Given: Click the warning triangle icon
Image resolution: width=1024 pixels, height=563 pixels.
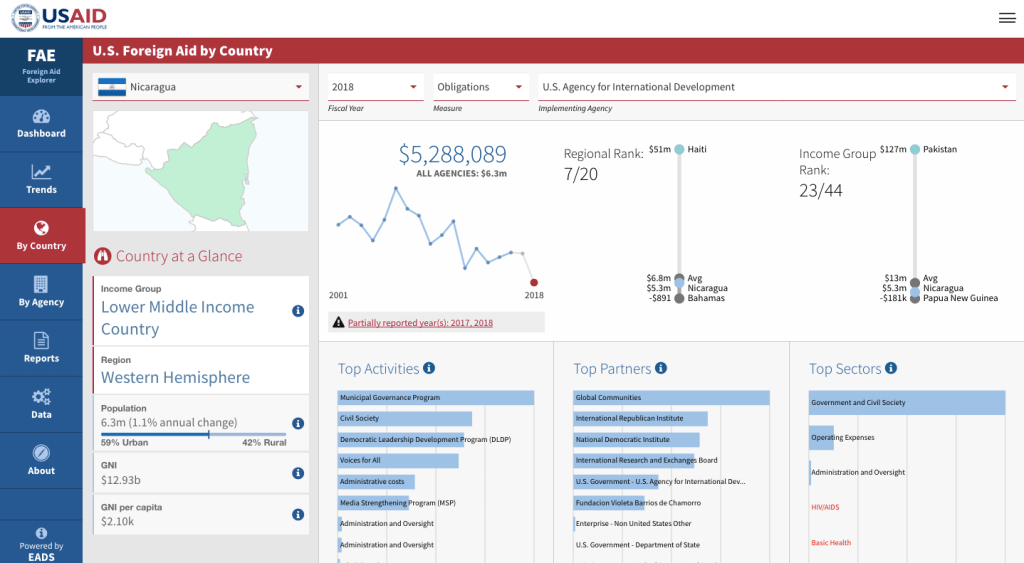Looking at the screenshot, I should 338,322.
